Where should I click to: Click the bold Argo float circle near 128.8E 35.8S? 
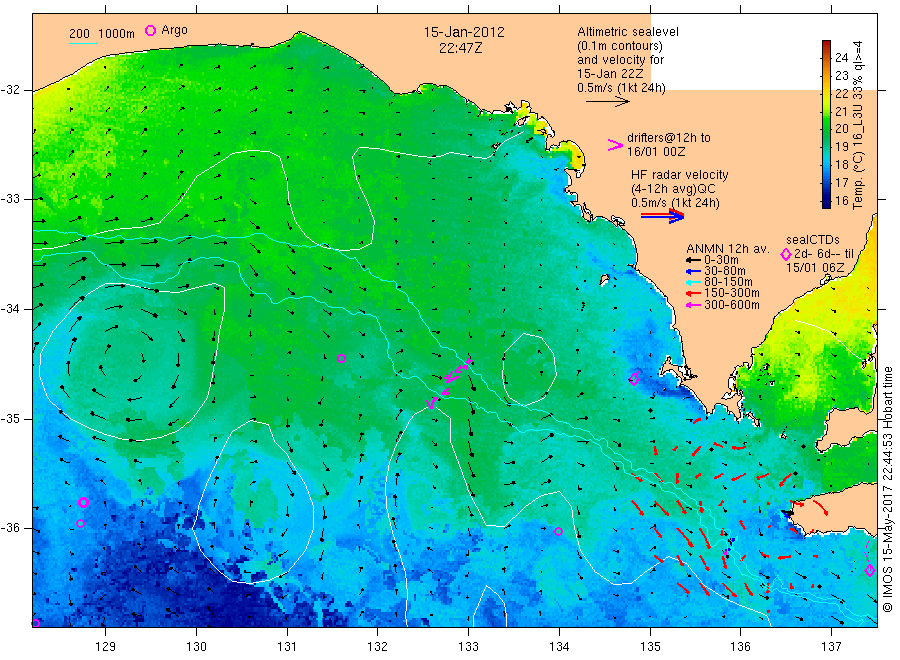83,503
